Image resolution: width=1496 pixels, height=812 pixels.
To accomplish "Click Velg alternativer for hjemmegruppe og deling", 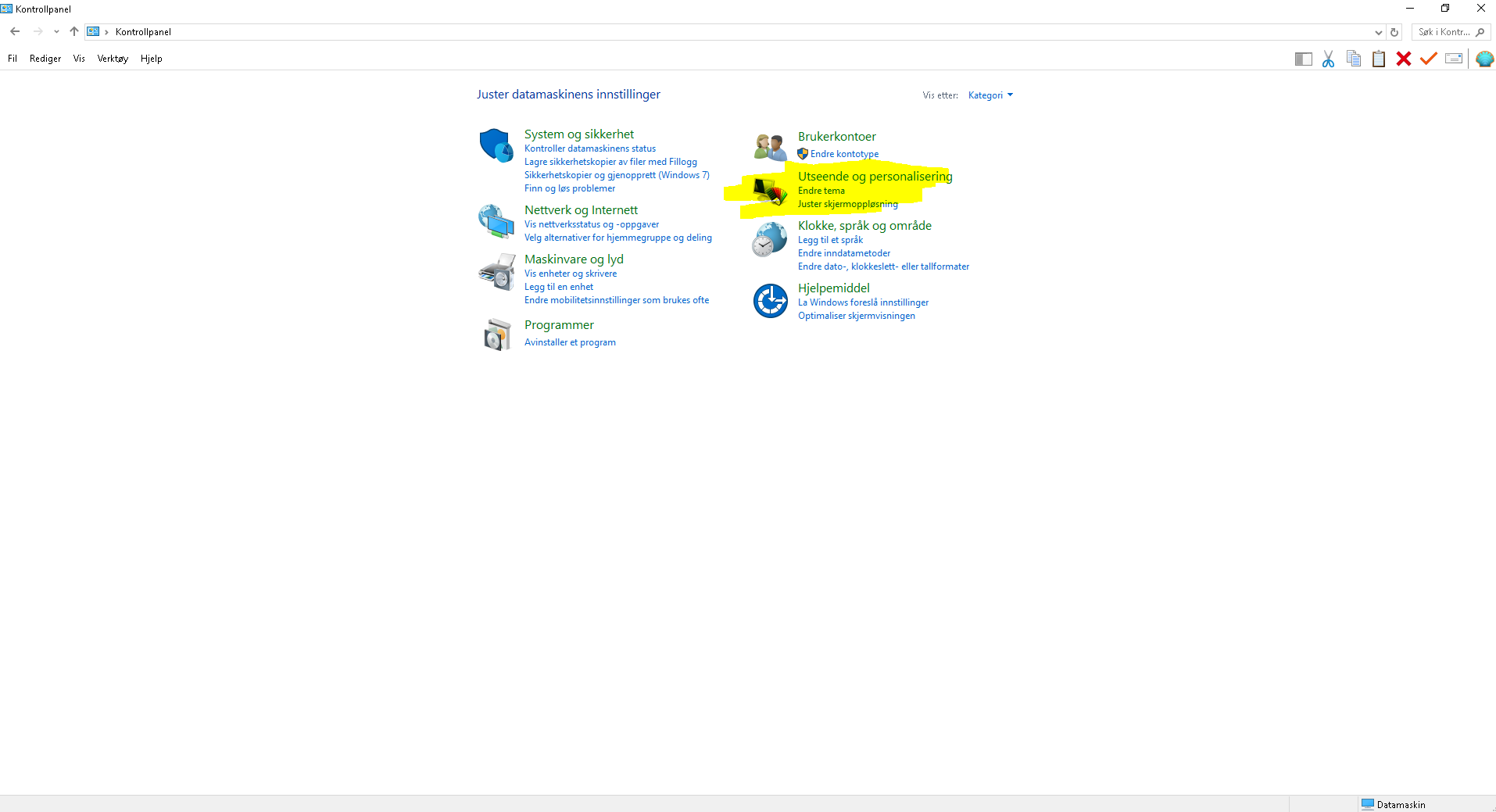I will [618, 238].
